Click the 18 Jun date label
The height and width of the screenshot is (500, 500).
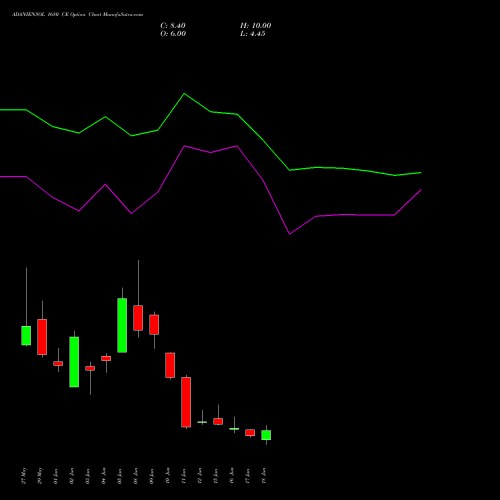coord(264,476)
